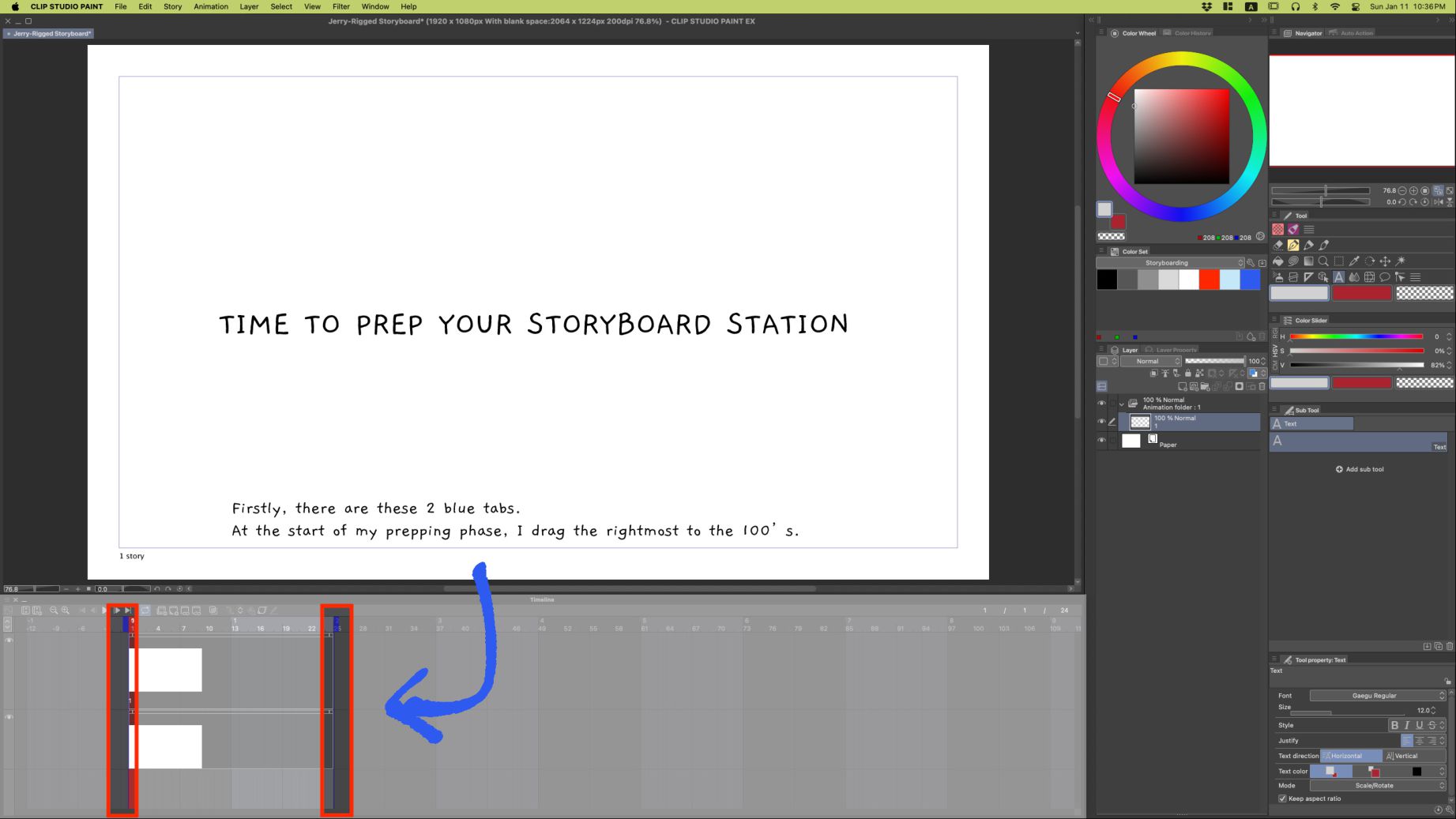Select the Text tool in Tool palette
The width and height of the screenshot is (1456, 819).
[x=1339, y=277]
